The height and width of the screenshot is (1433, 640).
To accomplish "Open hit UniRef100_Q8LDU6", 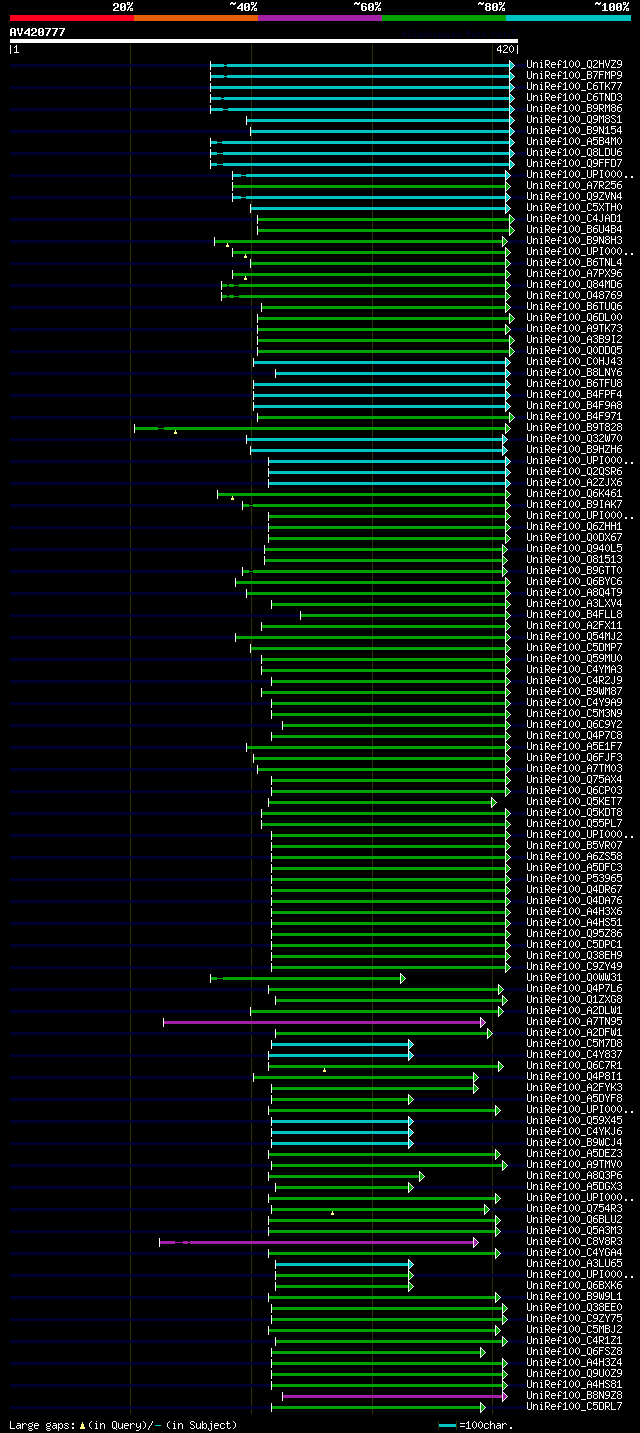I will (574, 153).
